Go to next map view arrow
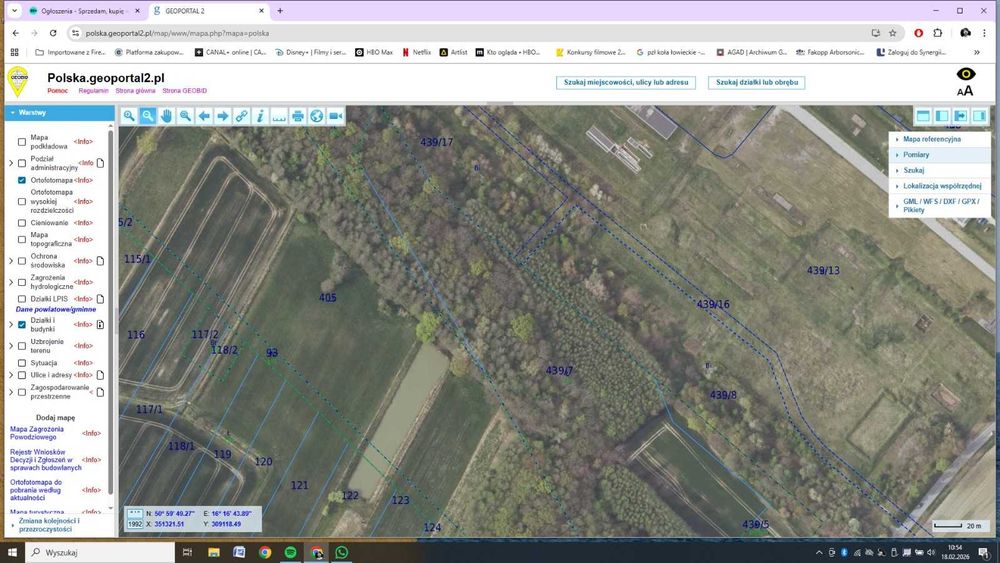 (223, 116)
